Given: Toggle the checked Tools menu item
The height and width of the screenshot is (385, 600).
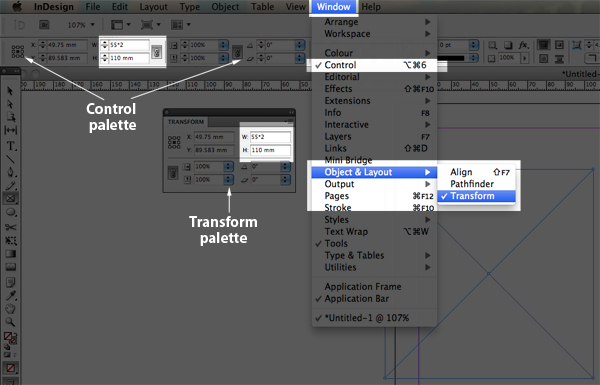Looking at the screenshot, I should [374, 243].
